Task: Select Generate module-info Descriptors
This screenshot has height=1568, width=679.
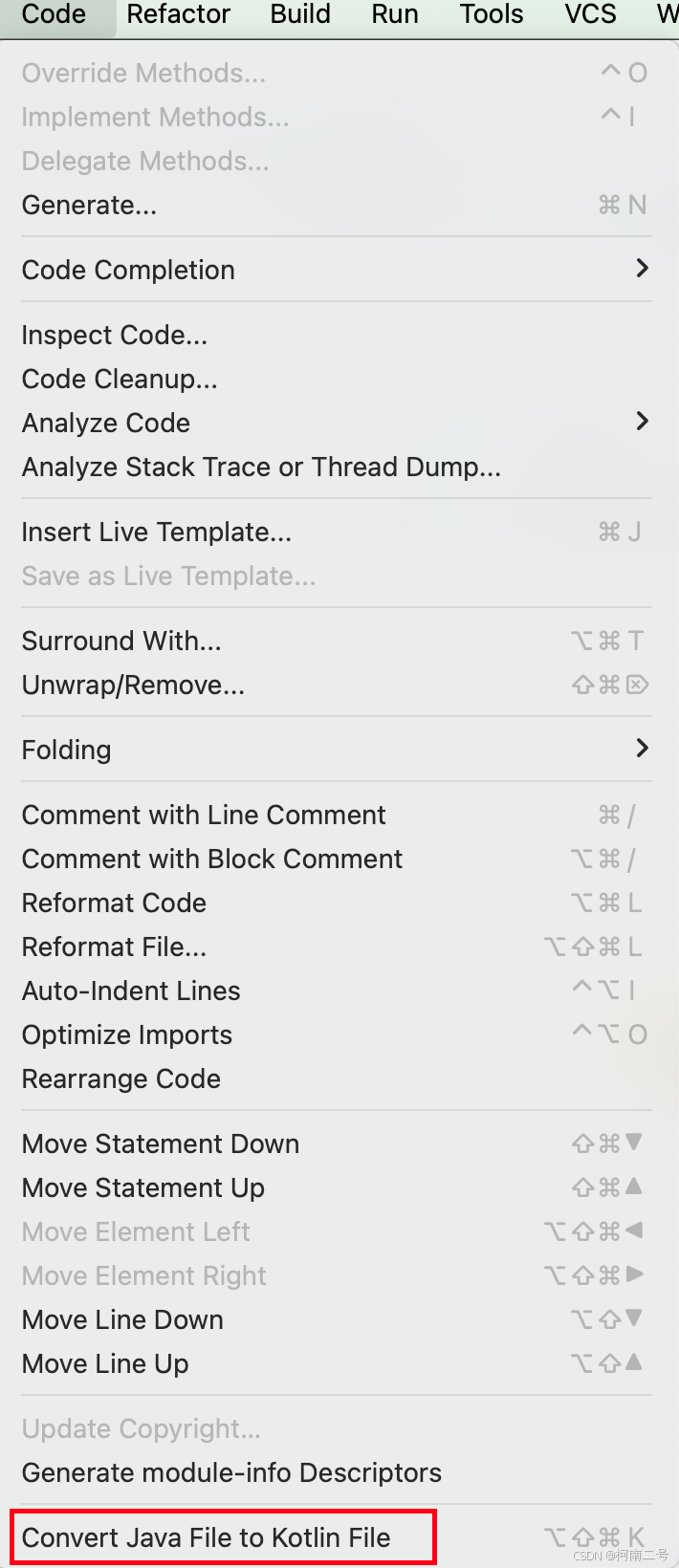Action: click(x=231, y=1472)
